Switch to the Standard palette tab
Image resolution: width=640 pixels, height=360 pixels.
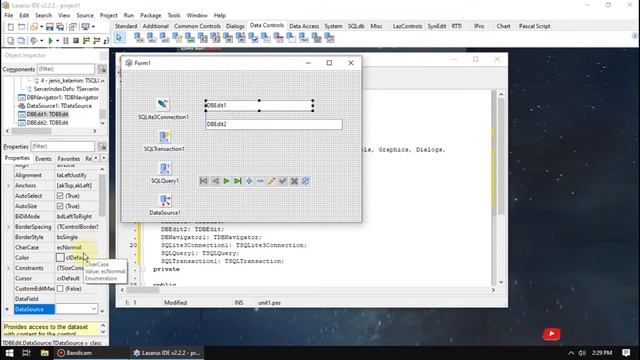[x=126, y=26]
